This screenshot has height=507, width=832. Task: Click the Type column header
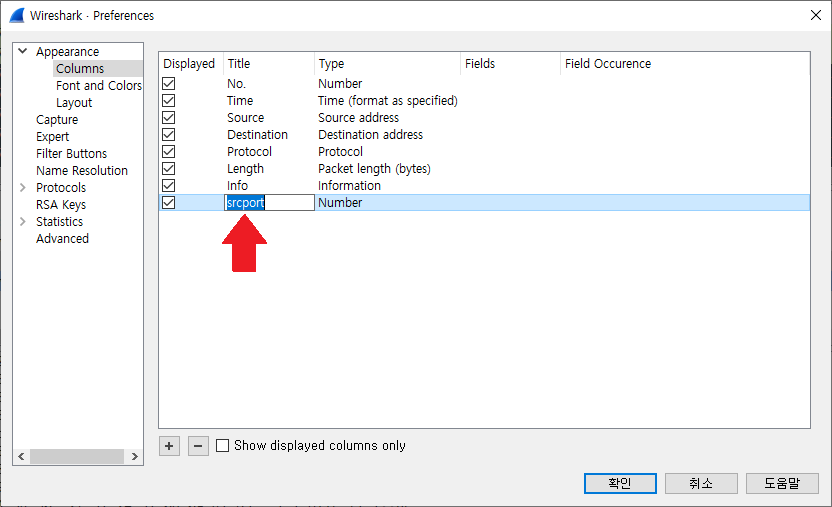(387, 63)
